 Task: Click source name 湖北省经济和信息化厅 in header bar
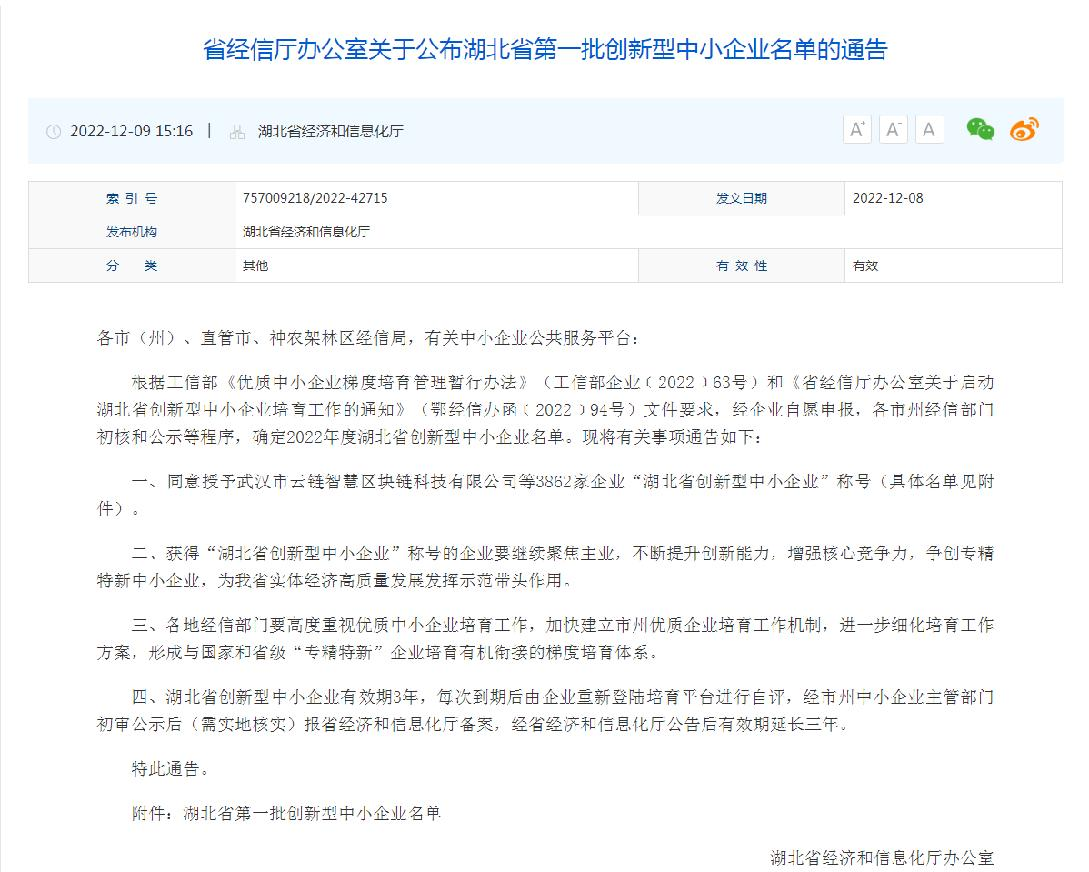click(331, 131)
